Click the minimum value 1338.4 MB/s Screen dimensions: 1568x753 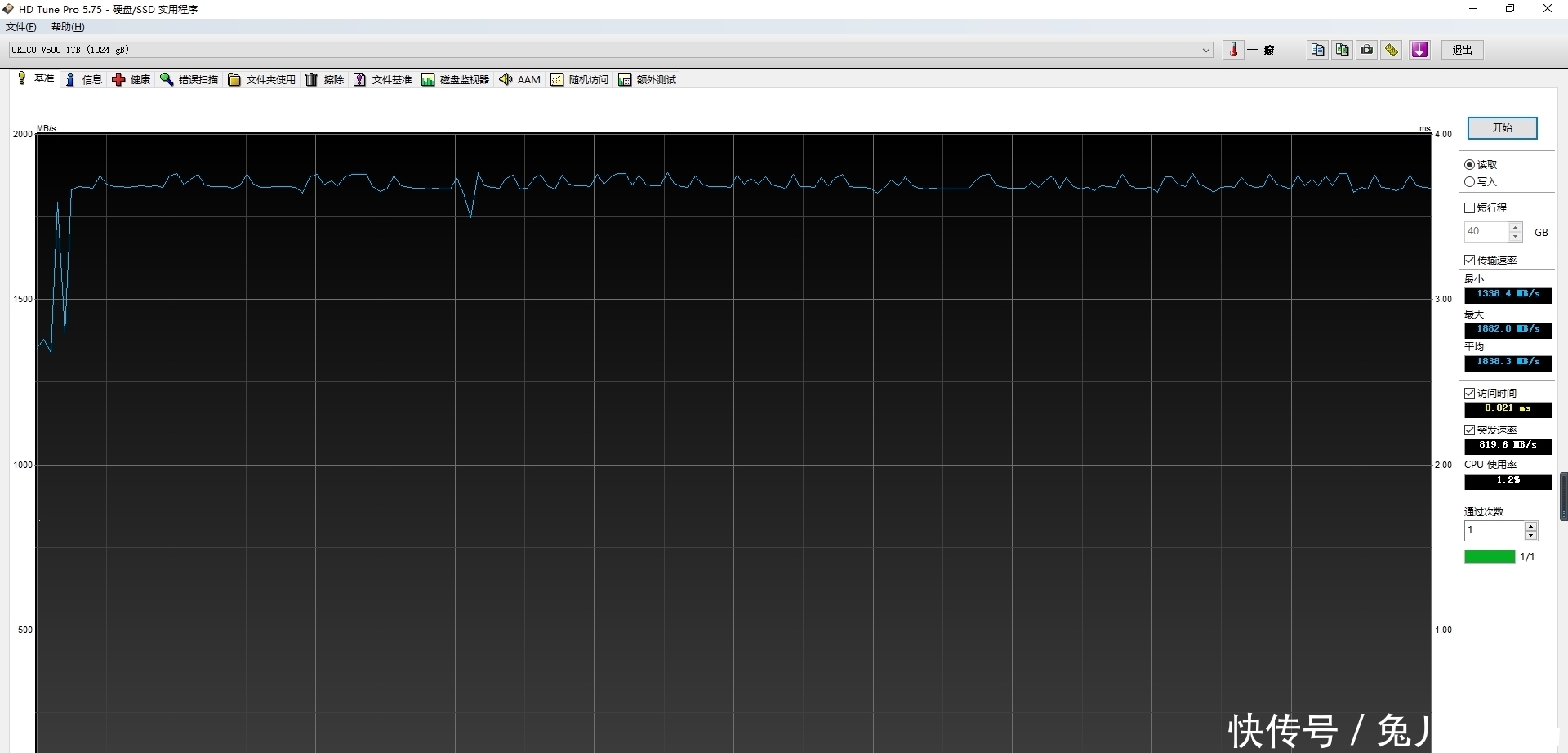1508,295
